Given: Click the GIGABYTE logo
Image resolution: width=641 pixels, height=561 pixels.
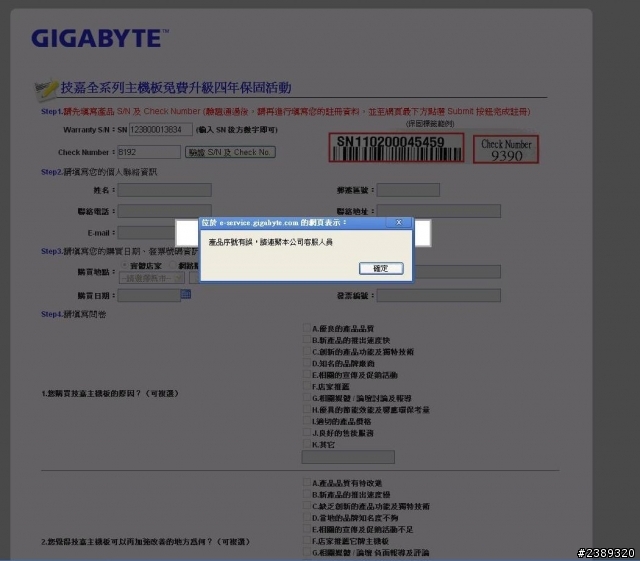Looking at the screenshot, I should [x=100, y=38].
